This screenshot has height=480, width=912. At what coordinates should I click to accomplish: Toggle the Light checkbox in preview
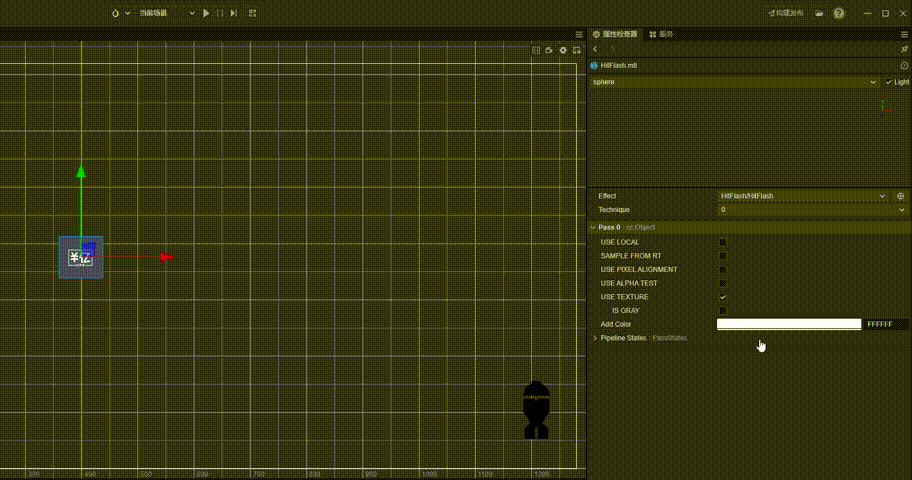point(888,82)
